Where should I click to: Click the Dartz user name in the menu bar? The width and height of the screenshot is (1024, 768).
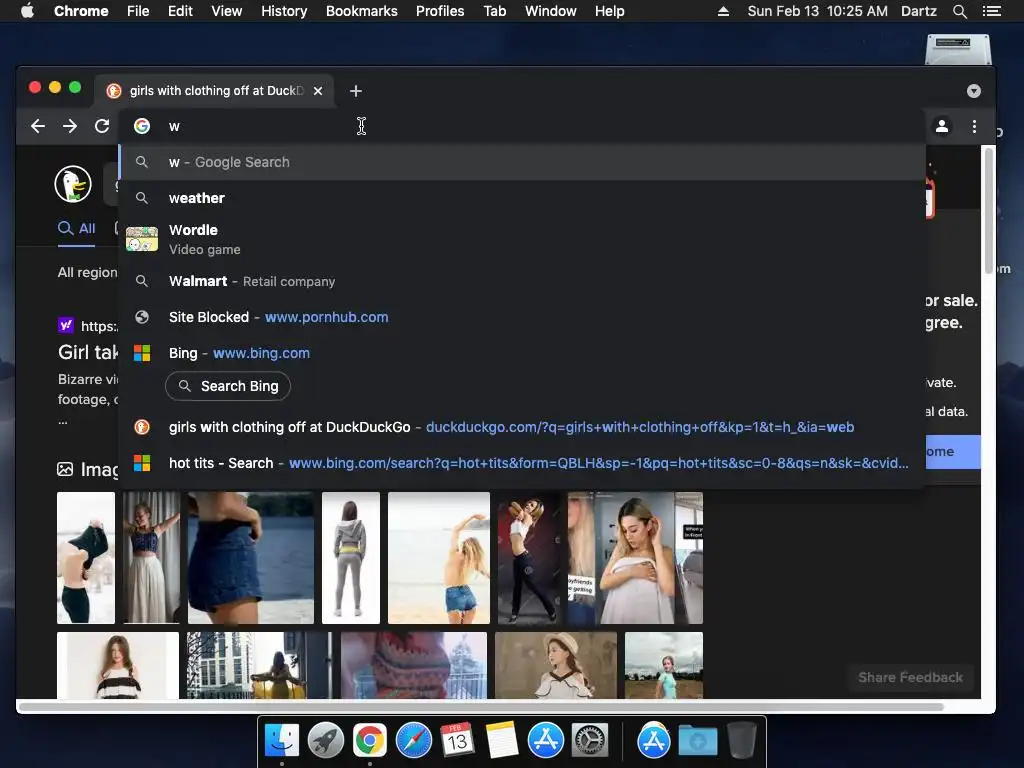pyautogui.click(x=919, y=11)
